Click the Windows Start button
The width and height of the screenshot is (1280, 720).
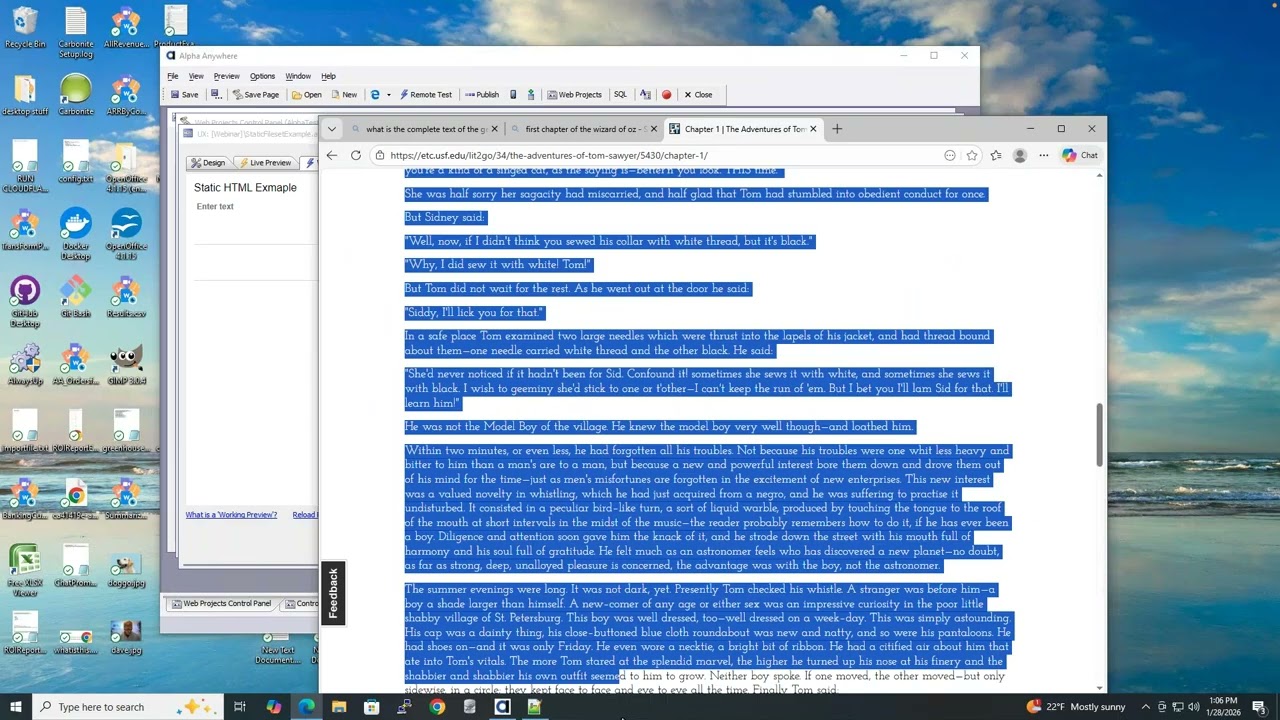pyautogui.click(x=16, y=707)
